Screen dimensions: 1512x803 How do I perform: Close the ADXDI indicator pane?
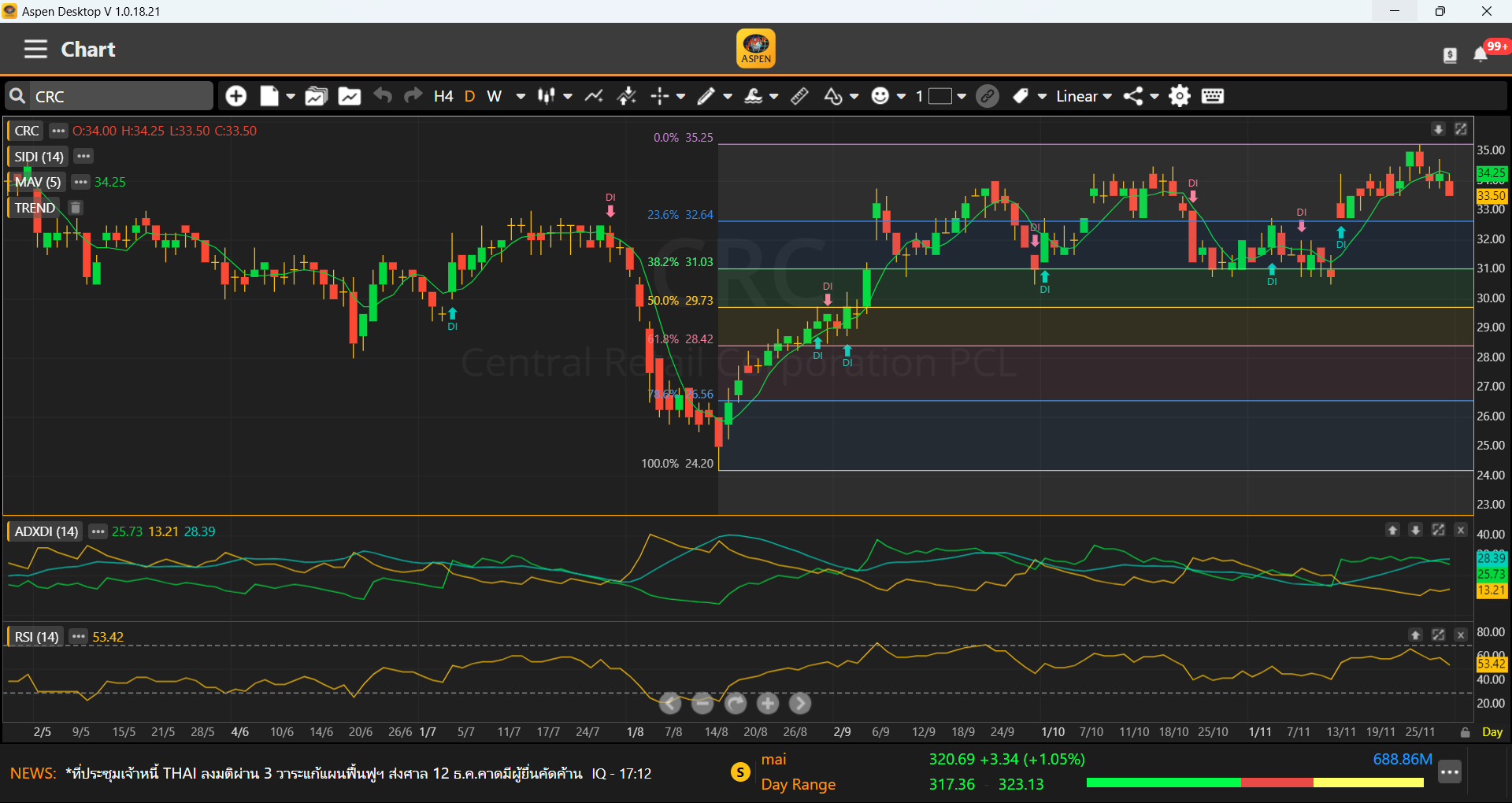point(1461,530)
